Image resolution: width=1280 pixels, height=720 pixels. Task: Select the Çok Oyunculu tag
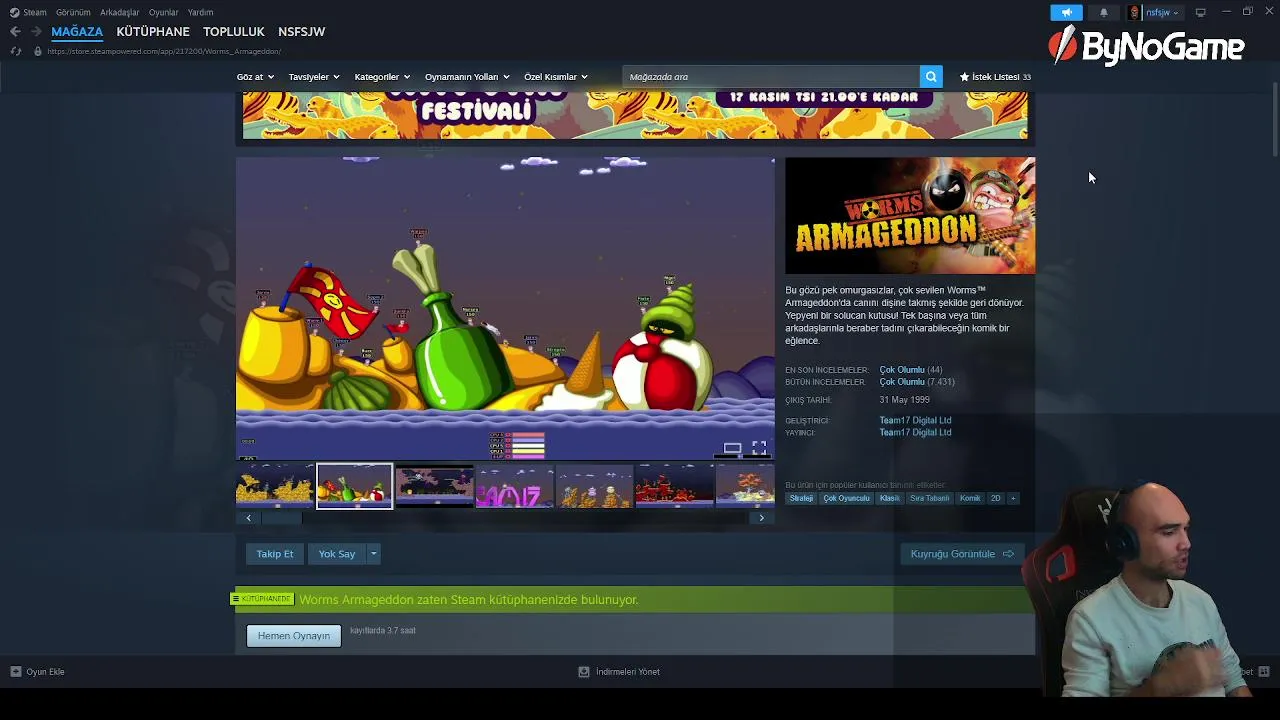(x=846, y=498)
